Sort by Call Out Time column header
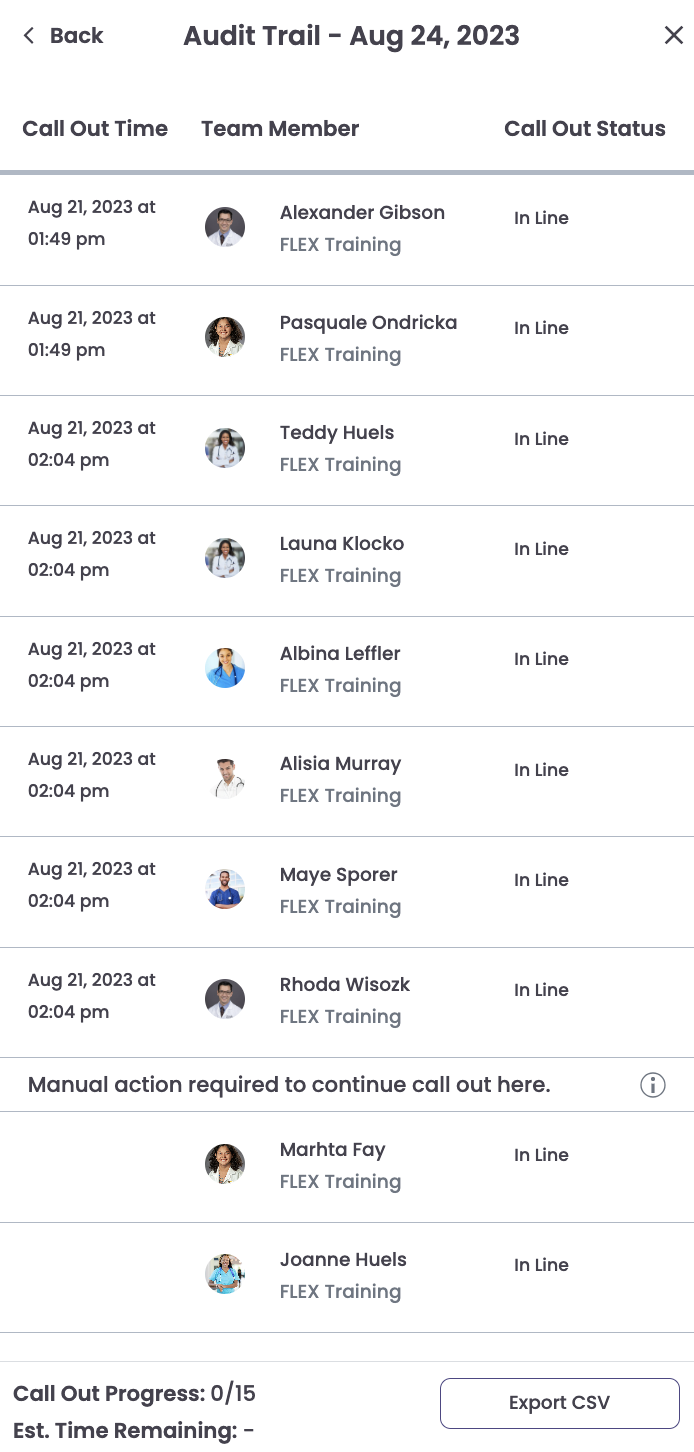This screenshot has width=694, height=1452. [x=95, y=129]
